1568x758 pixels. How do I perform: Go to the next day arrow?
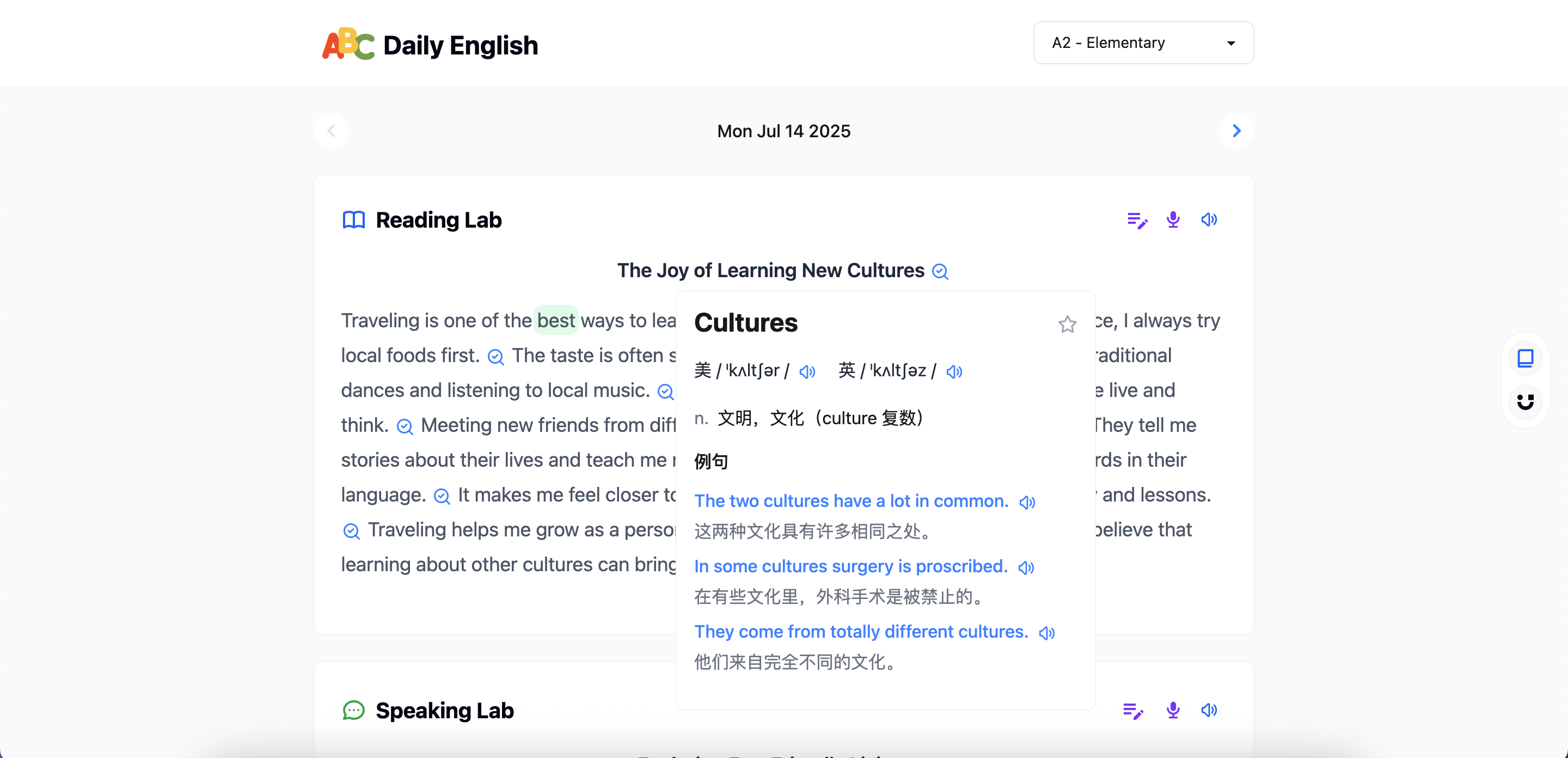click(x=1236, y=131)
